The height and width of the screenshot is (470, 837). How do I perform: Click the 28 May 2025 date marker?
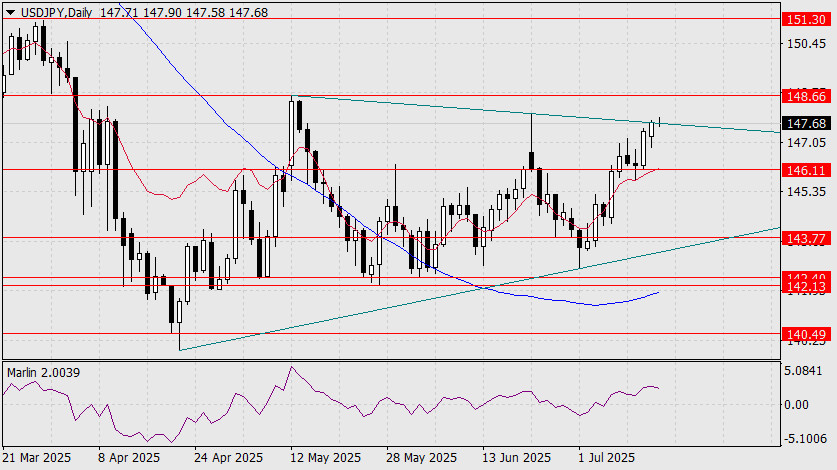[x=422, y=458]
